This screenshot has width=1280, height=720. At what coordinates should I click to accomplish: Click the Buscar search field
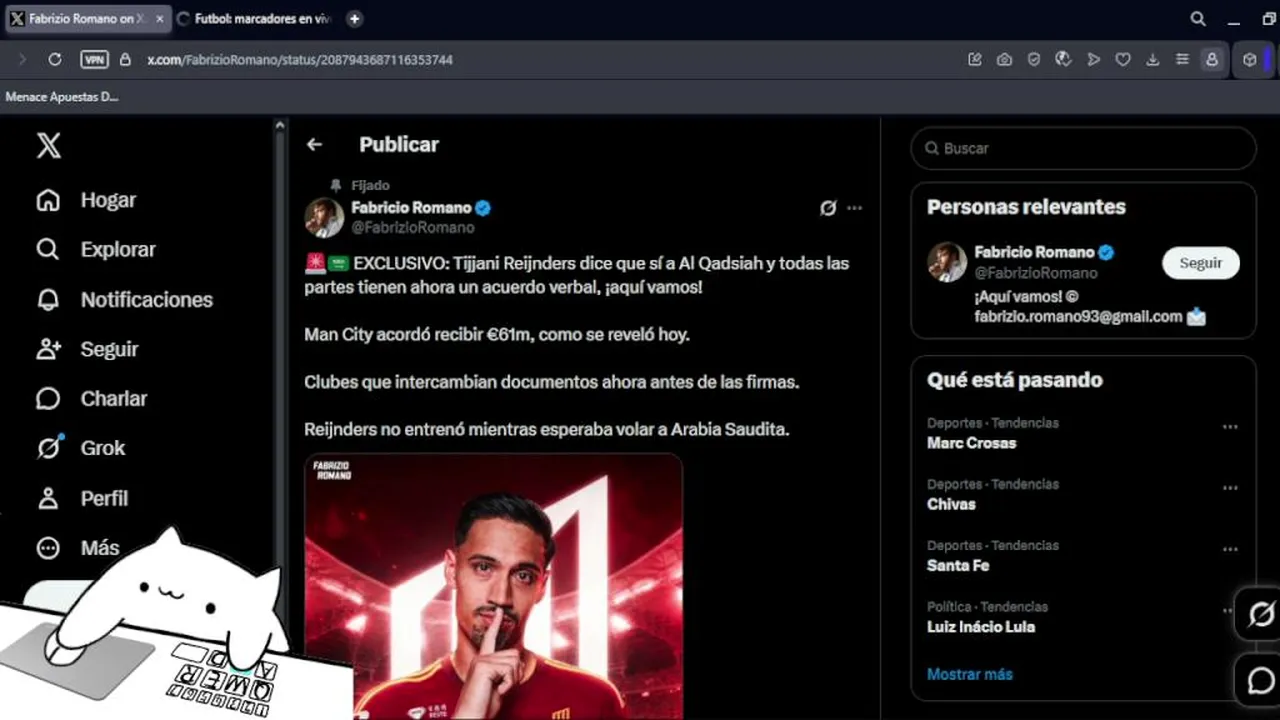[x=1083, y=148]
